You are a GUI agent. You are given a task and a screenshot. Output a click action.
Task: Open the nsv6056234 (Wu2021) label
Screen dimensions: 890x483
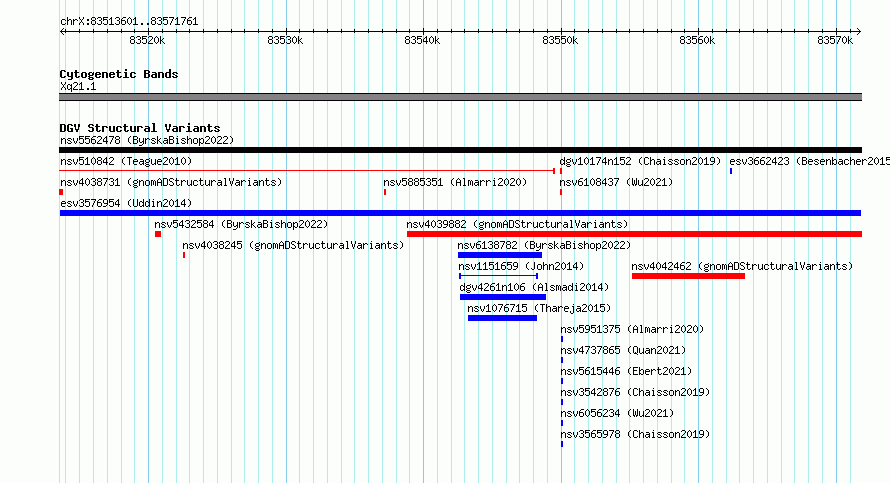point(617,413)
